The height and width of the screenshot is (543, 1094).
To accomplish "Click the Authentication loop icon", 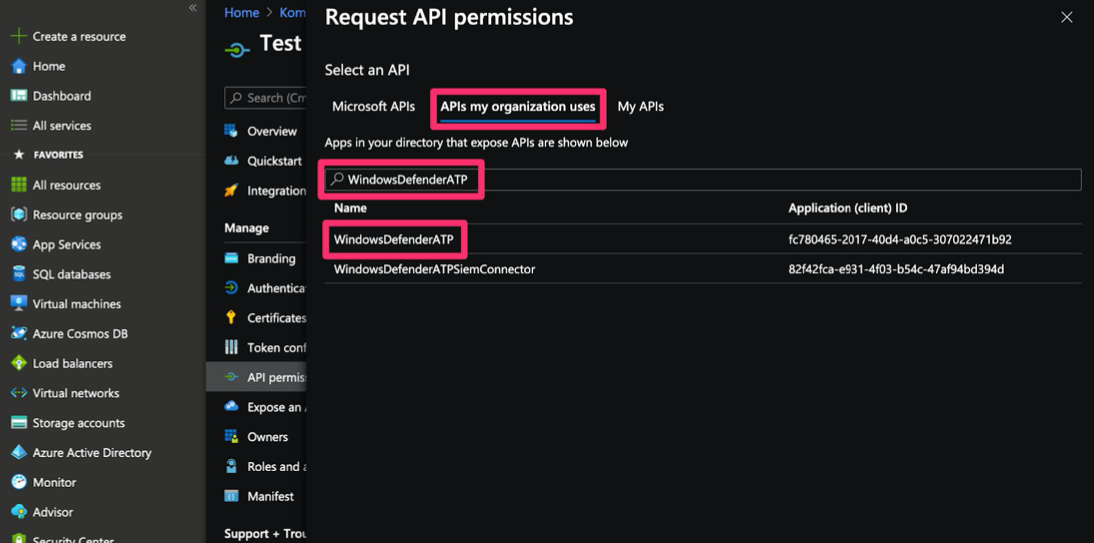I will pos(231,288).
